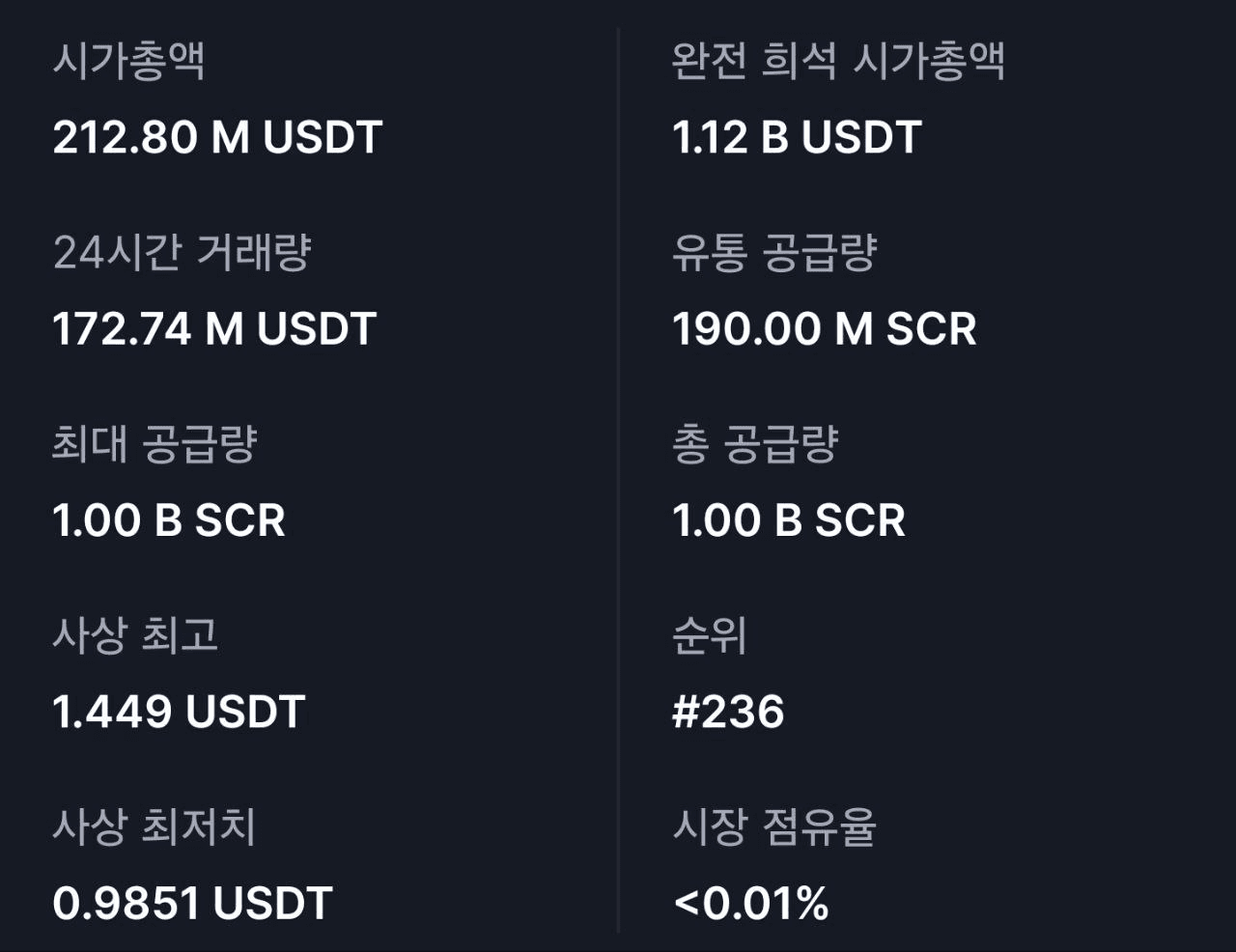Image resolution: width=1236 pixels, height=952 pixels.
Task: Click the 완전 희석 시가총액 label
Action: [838, 61]
